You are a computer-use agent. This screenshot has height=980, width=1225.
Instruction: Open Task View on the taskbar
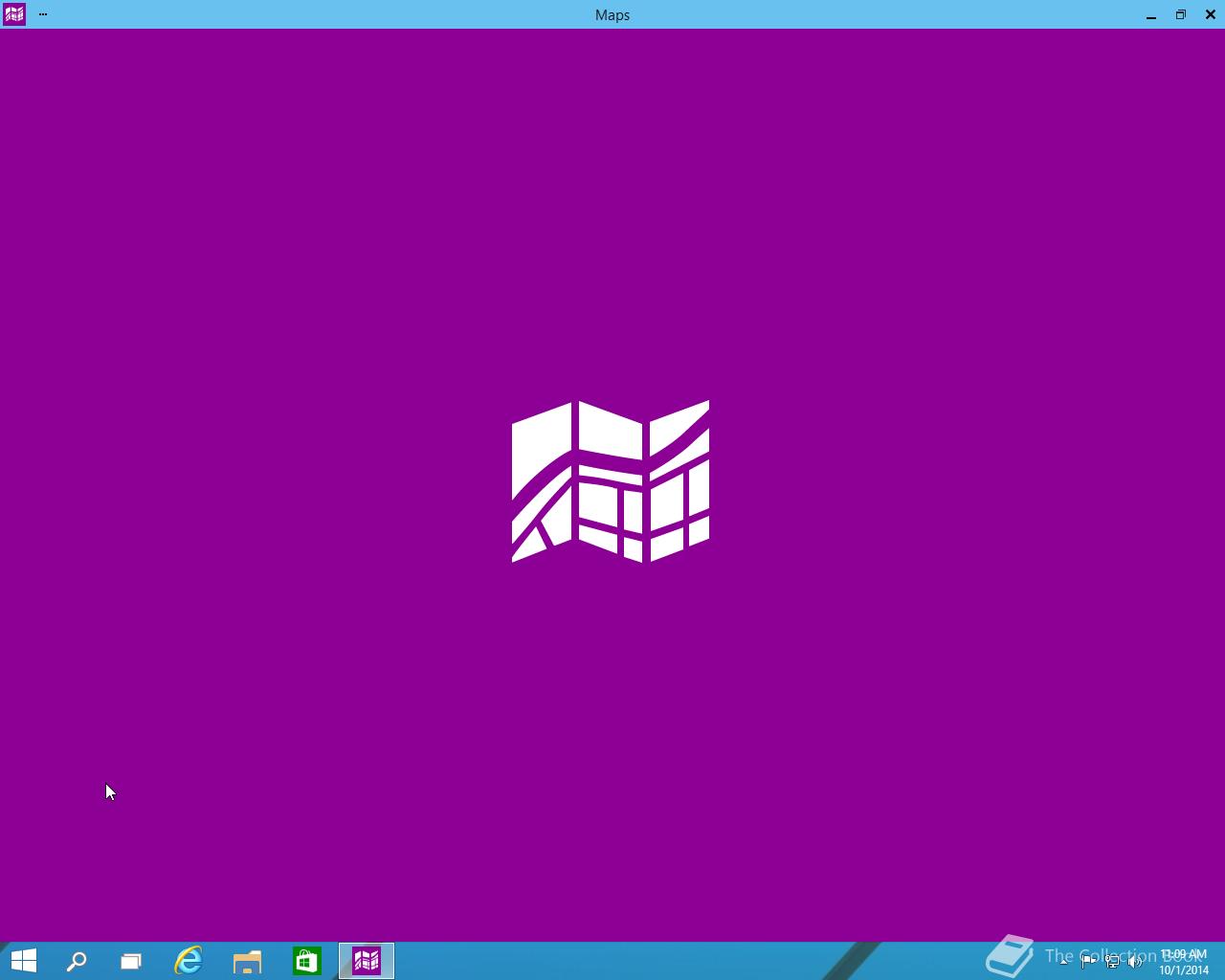[131, 961]
